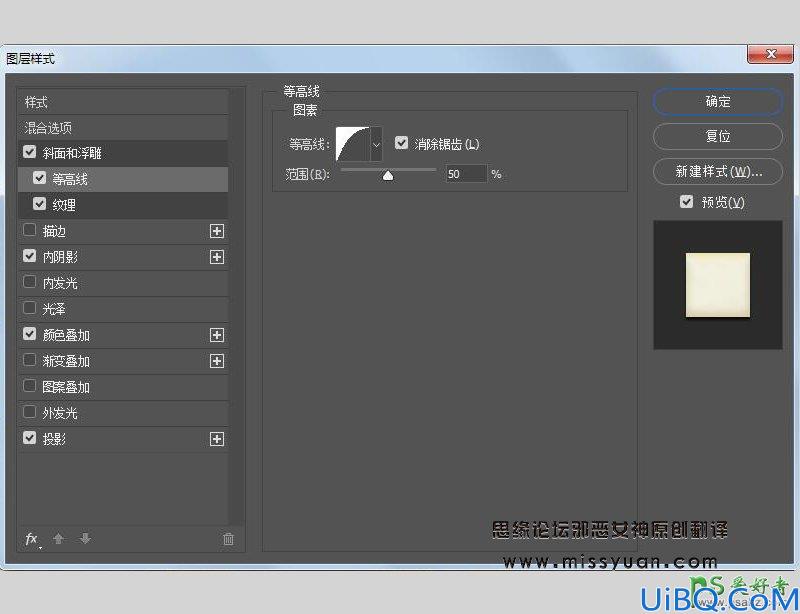The height and width of the screenshot is (614, 800).
Task: Open the 斜面和浮雕 settings row
Action: click(x=123, y=153)
